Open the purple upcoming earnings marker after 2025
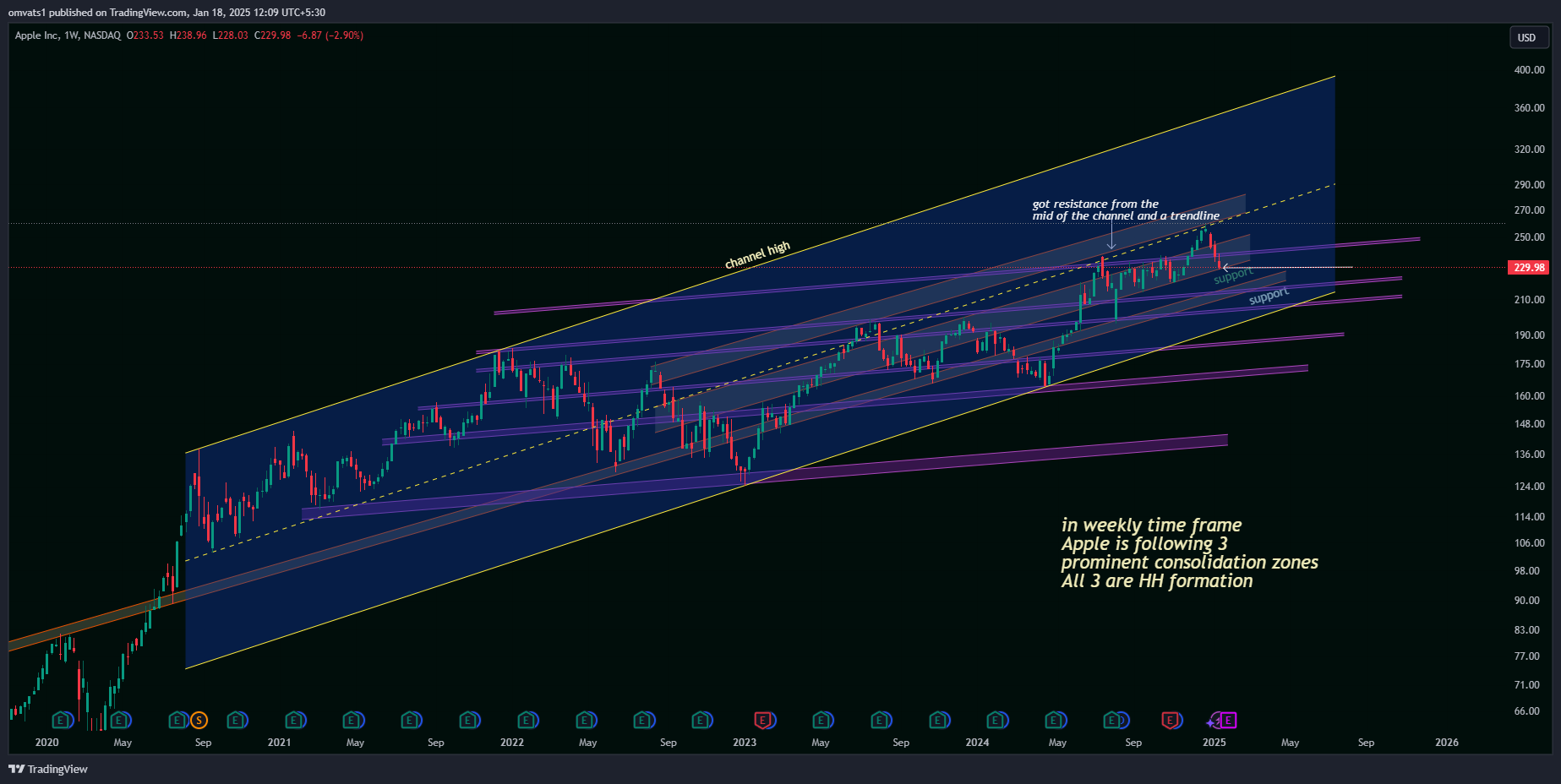This screenshot has width=1561, height=784. pyautogui.click(x=1229, y=721)
